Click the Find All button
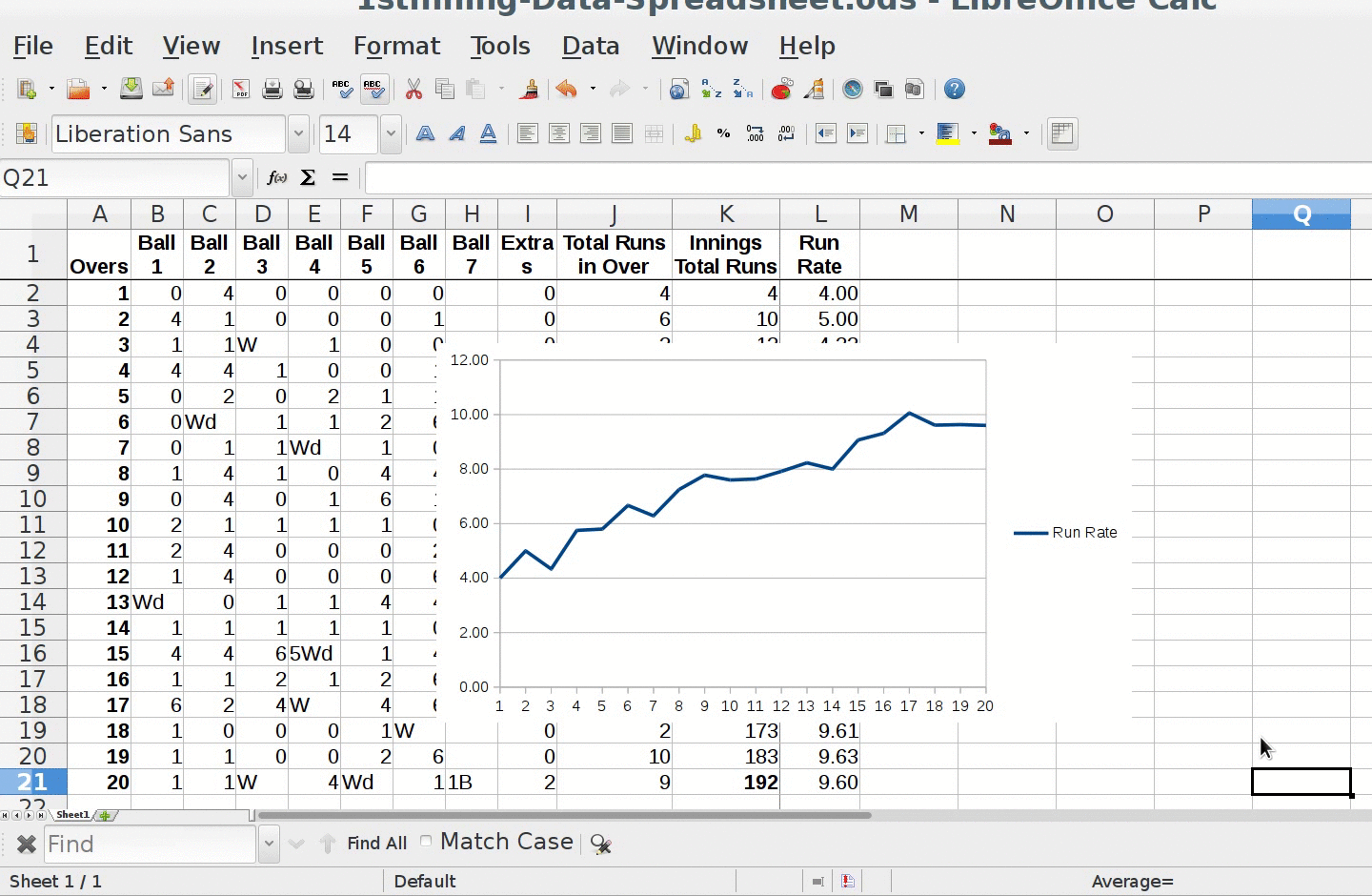The width and height of the screenshot is (1372, 896). click(x=376, y=844)
